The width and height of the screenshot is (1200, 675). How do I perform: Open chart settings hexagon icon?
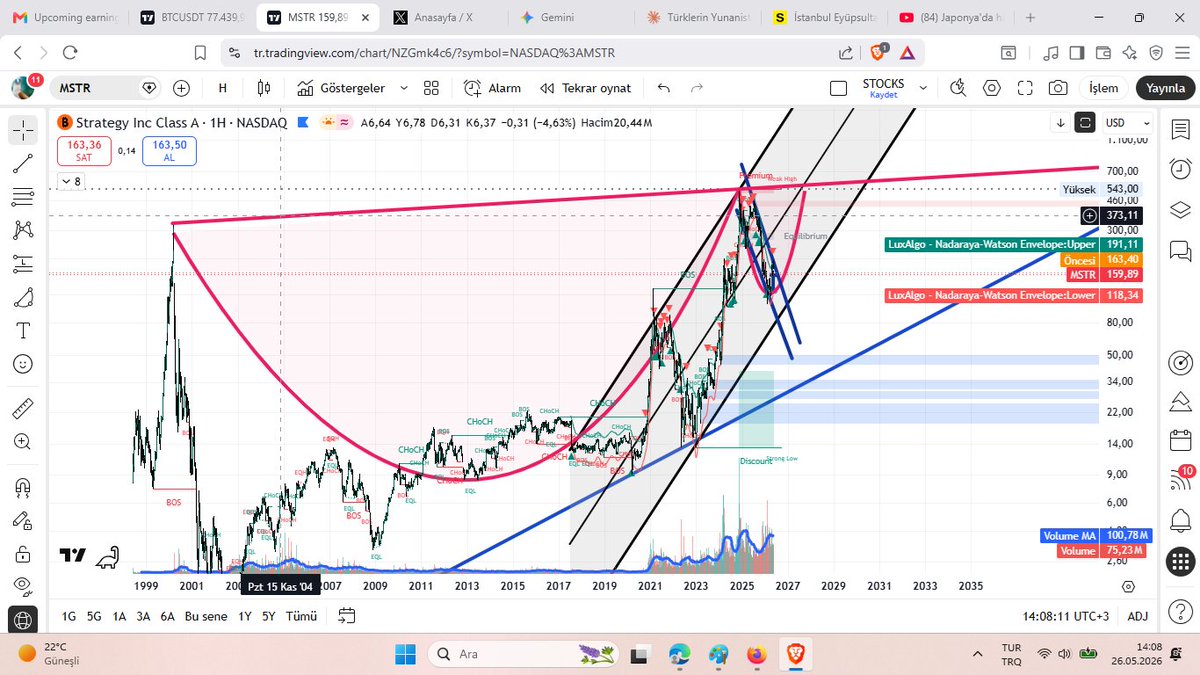coord(992,88)
